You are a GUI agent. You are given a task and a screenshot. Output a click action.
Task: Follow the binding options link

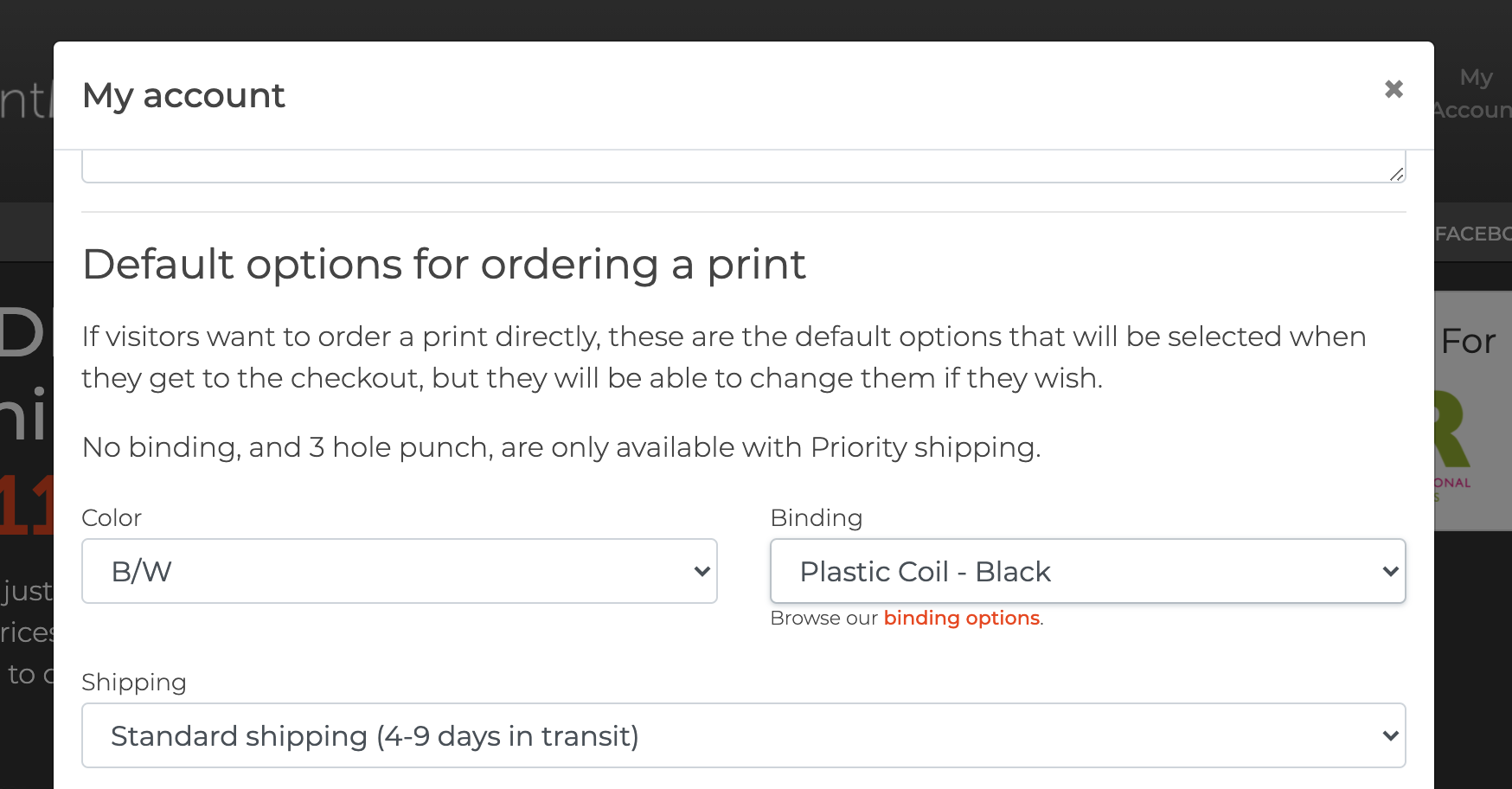961,618
